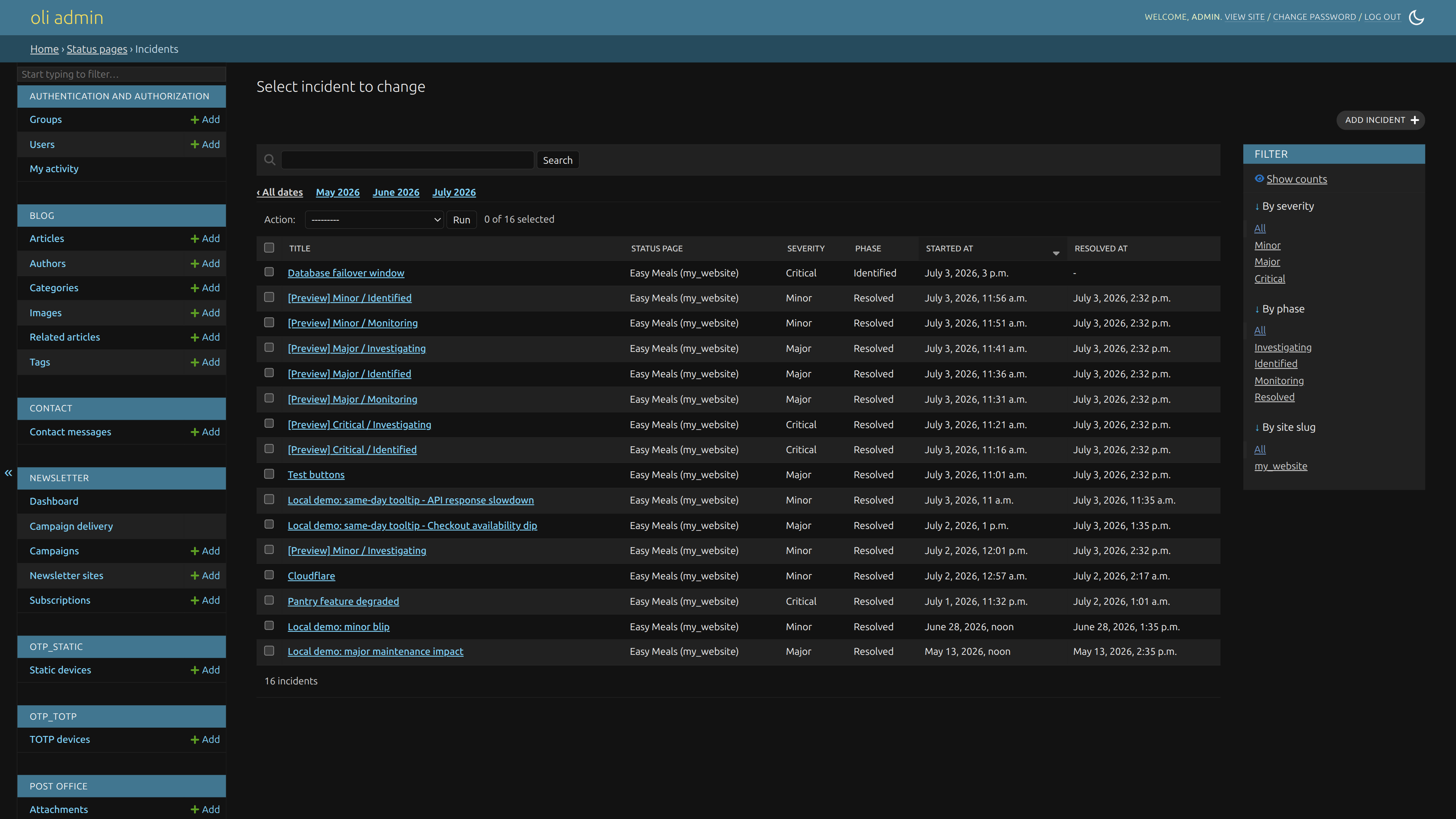This screenshot has width=1456, height=819.
Task: Click the incident search text field
Action: (407, 160)
